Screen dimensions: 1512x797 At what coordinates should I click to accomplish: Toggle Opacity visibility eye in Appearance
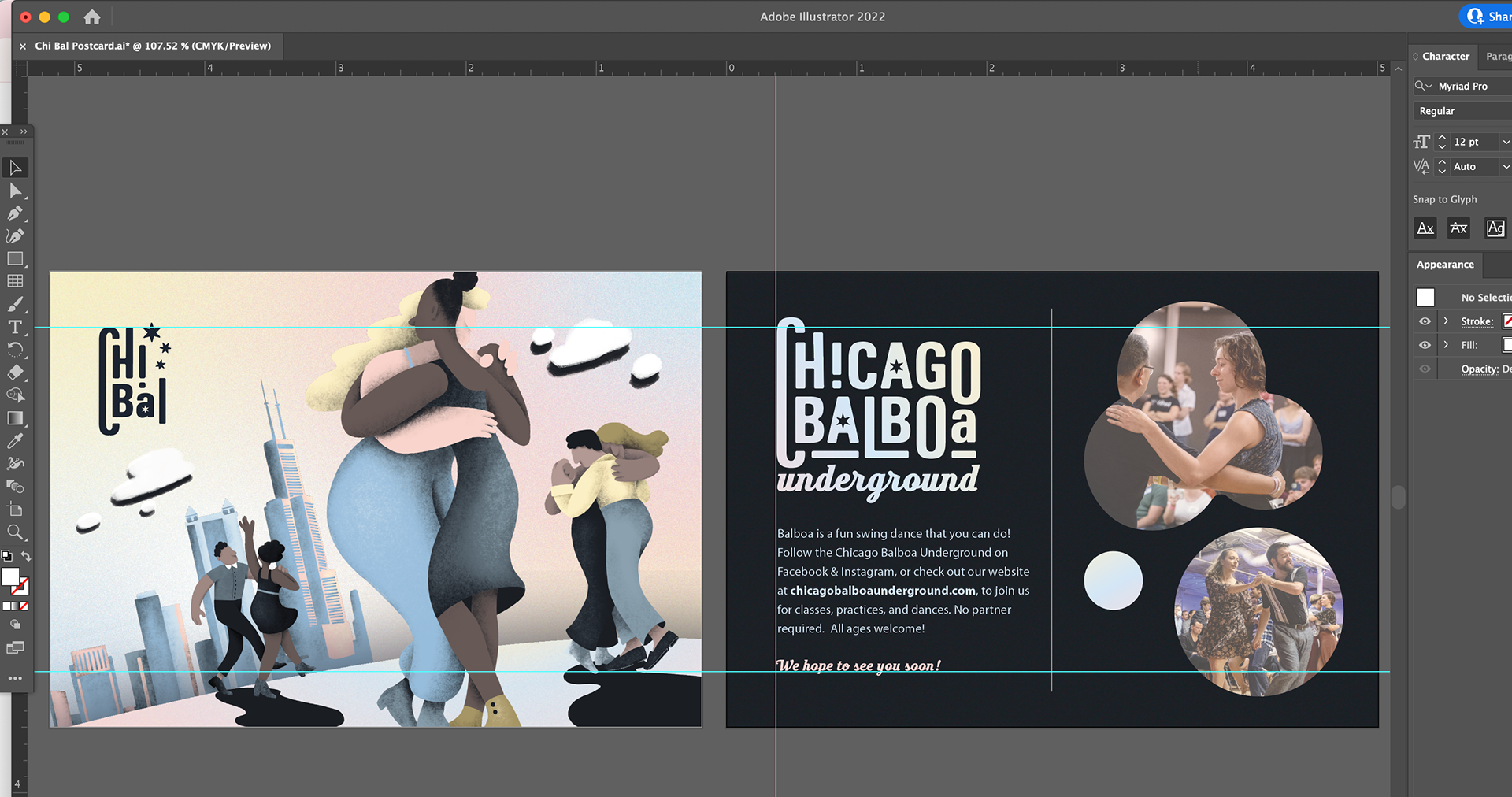pyautogui.click(x=1425, y=369)
